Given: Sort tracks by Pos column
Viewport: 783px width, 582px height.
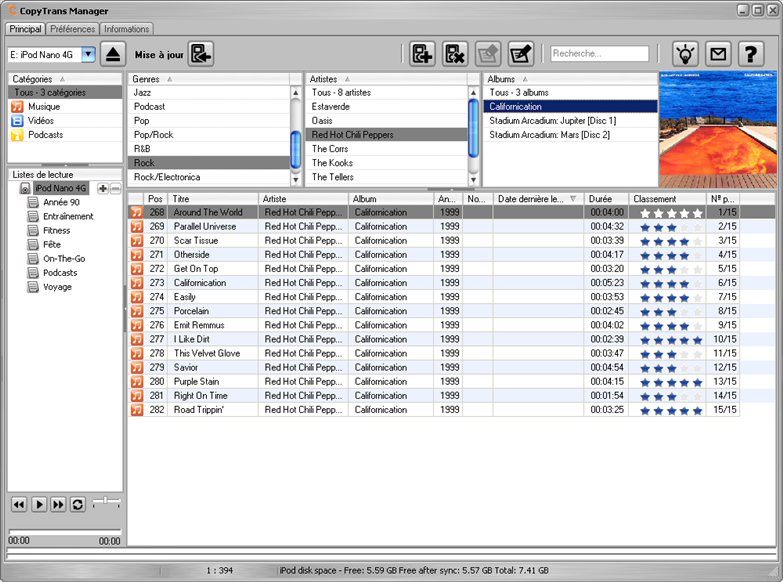Looking at the screenshot, I should [156, 199].
